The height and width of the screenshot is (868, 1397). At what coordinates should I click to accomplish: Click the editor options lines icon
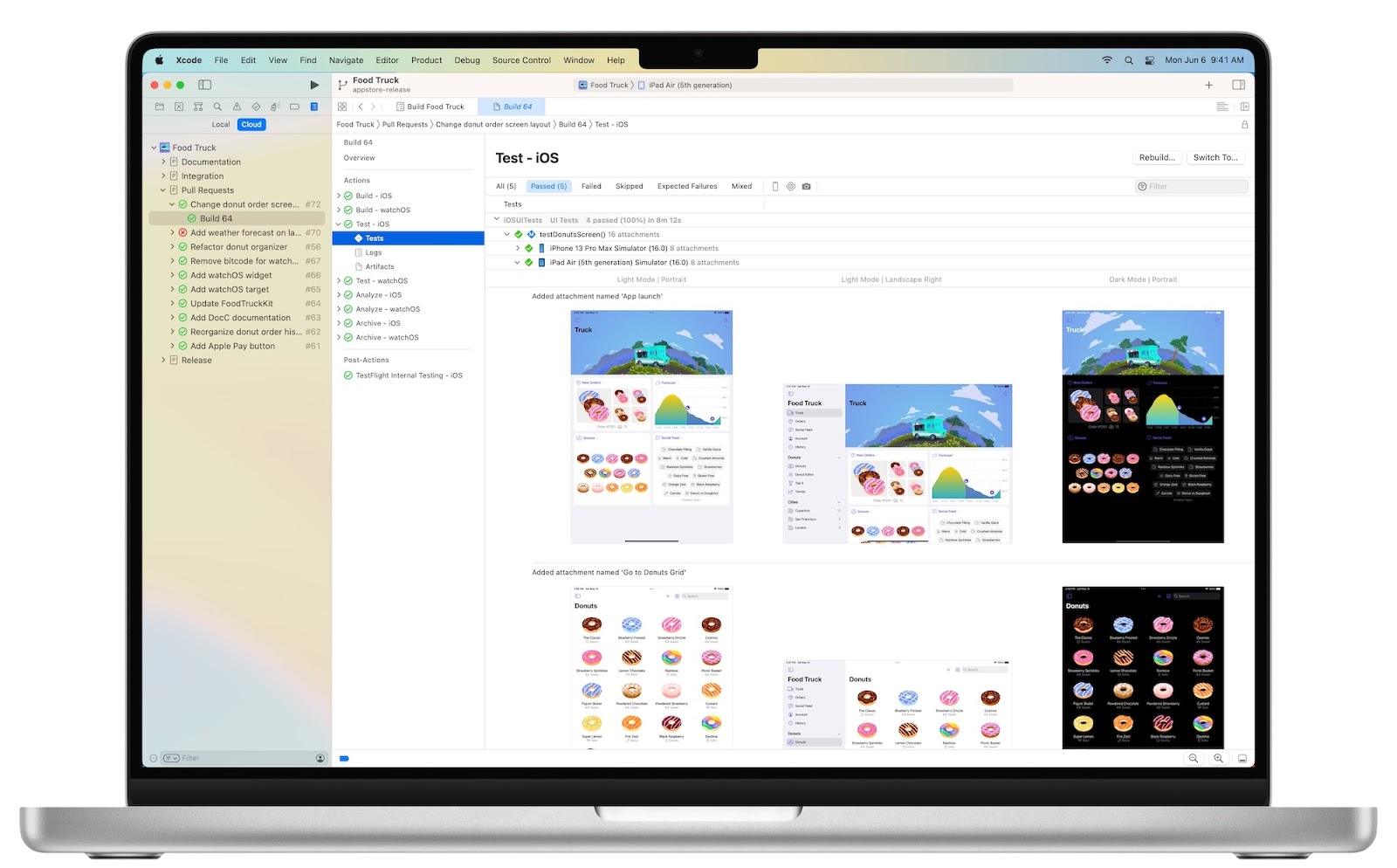tap(1222, 107)
